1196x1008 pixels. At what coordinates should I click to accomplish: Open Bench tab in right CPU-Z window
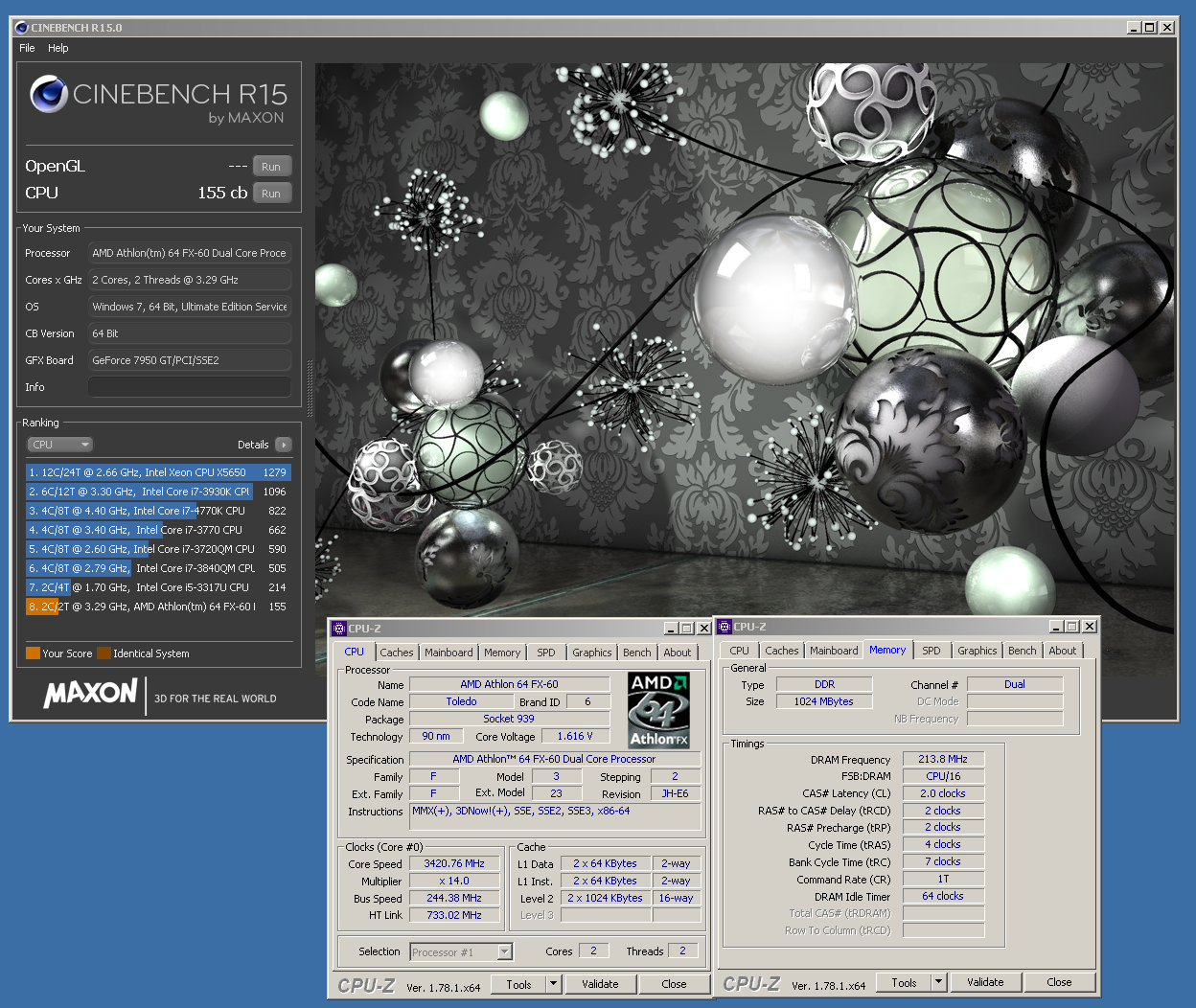click(x=1023, y=651)
